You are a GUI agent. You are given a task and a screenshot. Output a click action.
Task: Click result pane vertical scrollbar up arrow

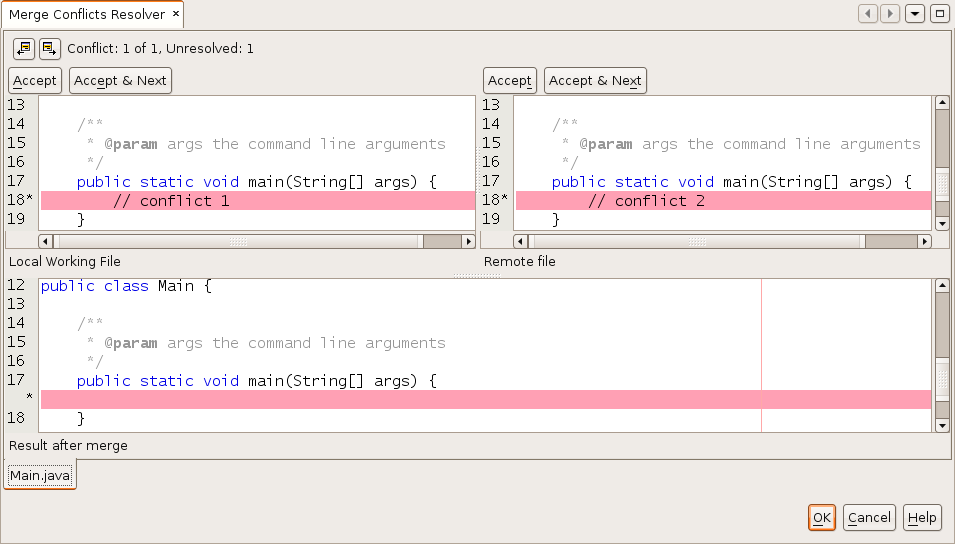(x=942, y=286)
